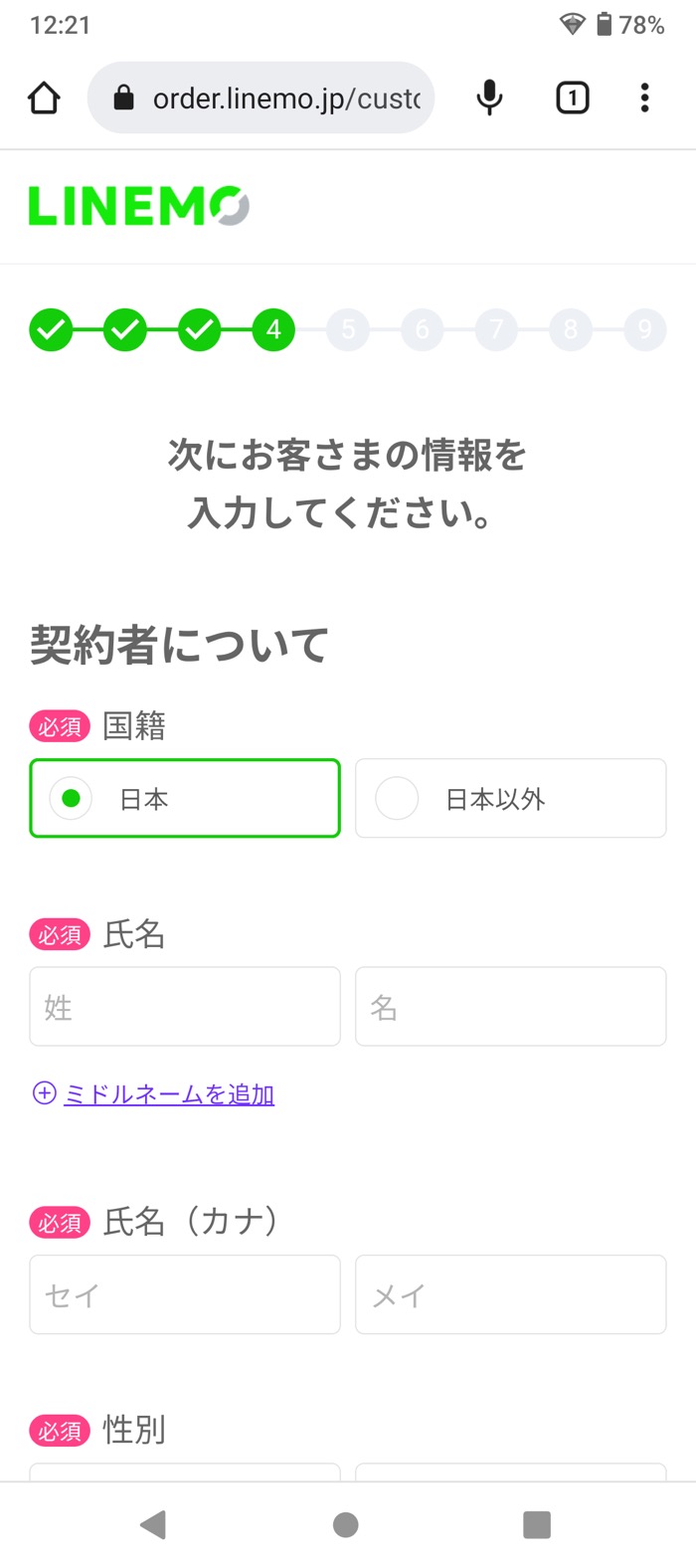Tap the plus icon beside ミドルネームを追加
696x1568 pixels.
tap(44, 1092)
